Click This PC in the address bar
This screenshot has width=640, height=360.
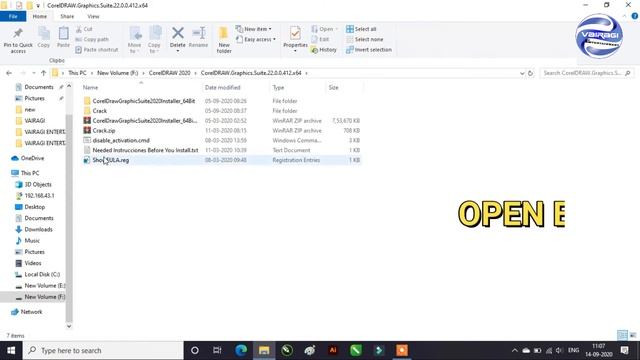77,73
